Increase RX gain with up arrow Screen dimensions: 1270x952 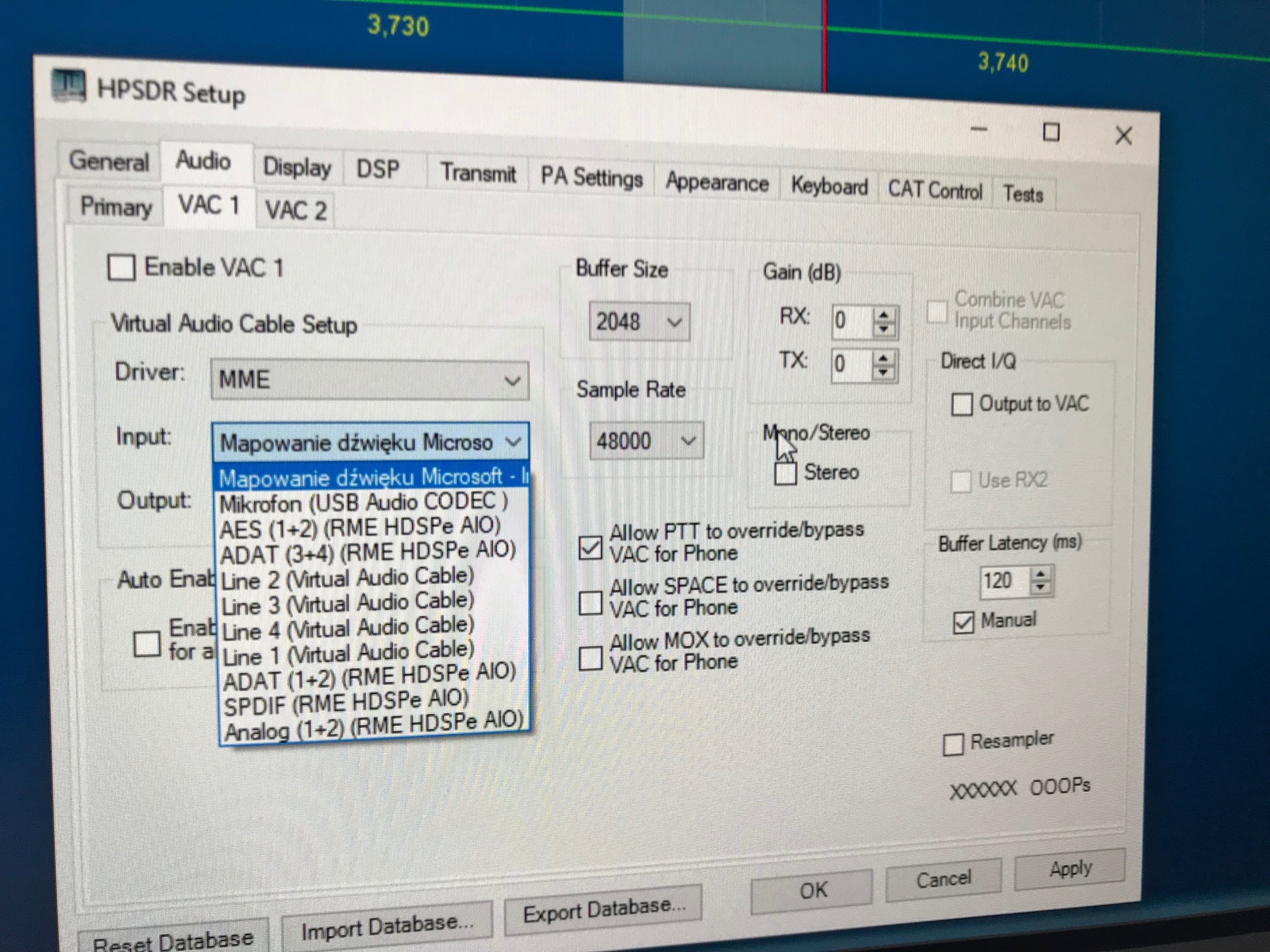[884, 315]
